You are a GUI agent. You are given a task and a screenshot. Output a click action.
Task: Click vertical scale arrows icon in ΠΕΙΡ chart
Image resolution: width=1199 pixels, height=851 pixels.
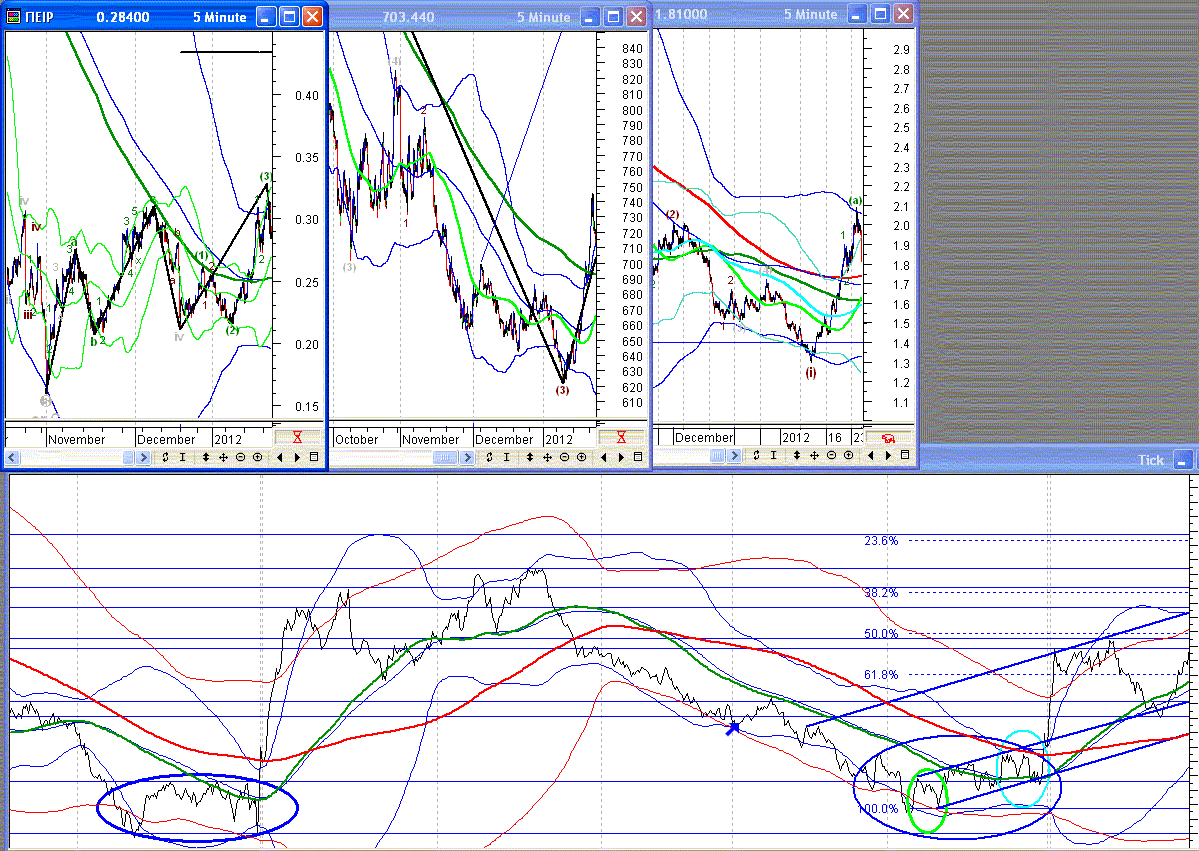tap(206, 457)
